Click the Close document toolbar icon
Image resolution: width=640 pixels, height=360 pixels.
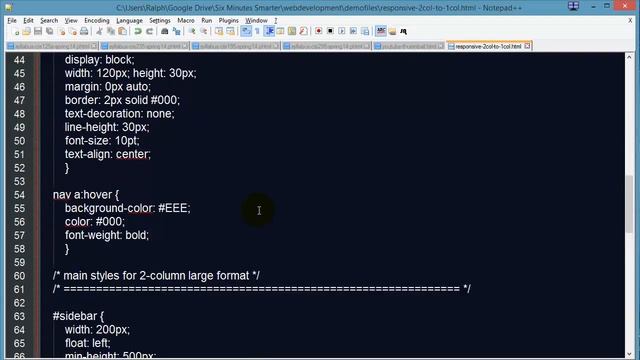61,31
